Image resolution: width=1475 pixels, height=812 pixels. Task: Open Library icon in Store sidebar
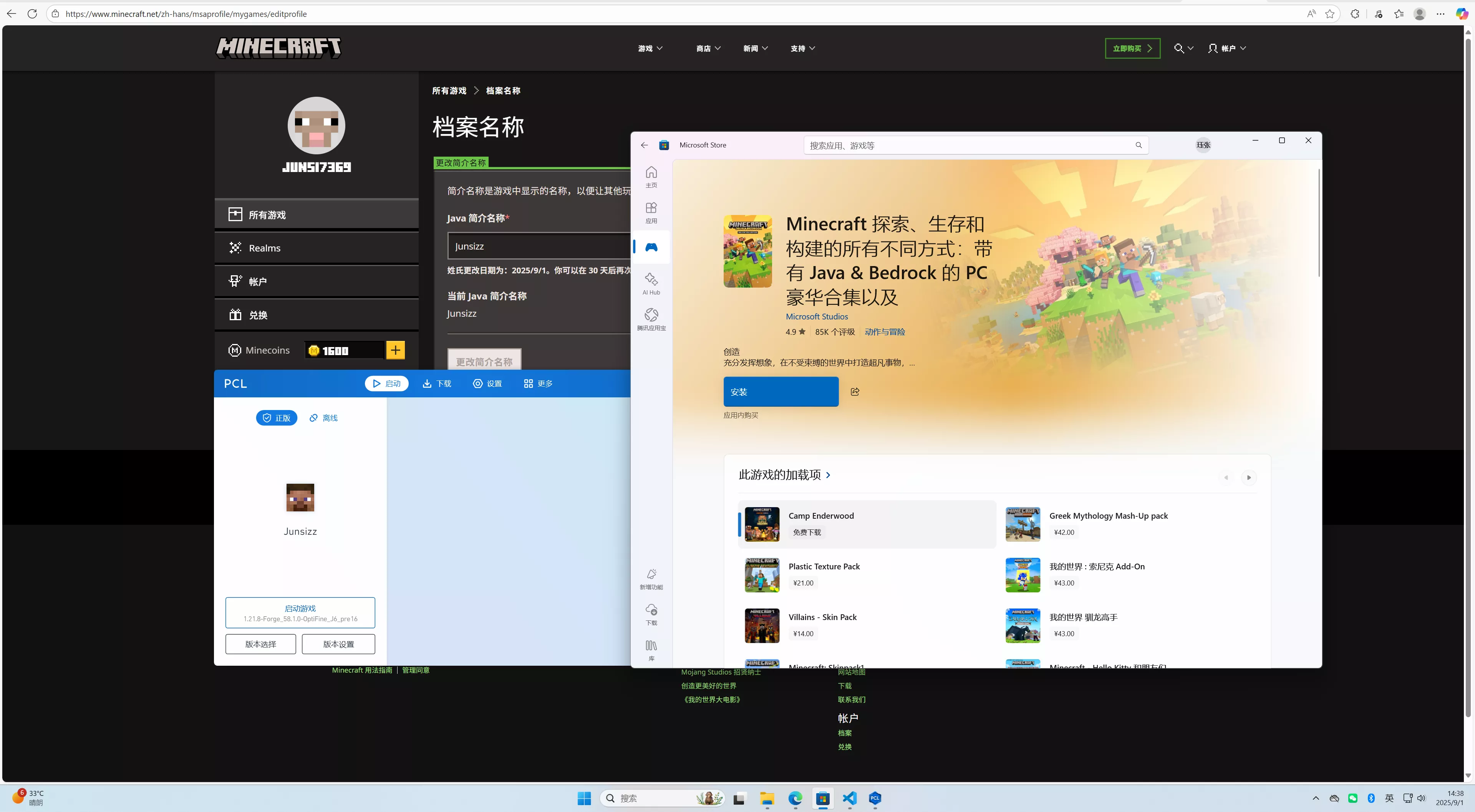651,650
